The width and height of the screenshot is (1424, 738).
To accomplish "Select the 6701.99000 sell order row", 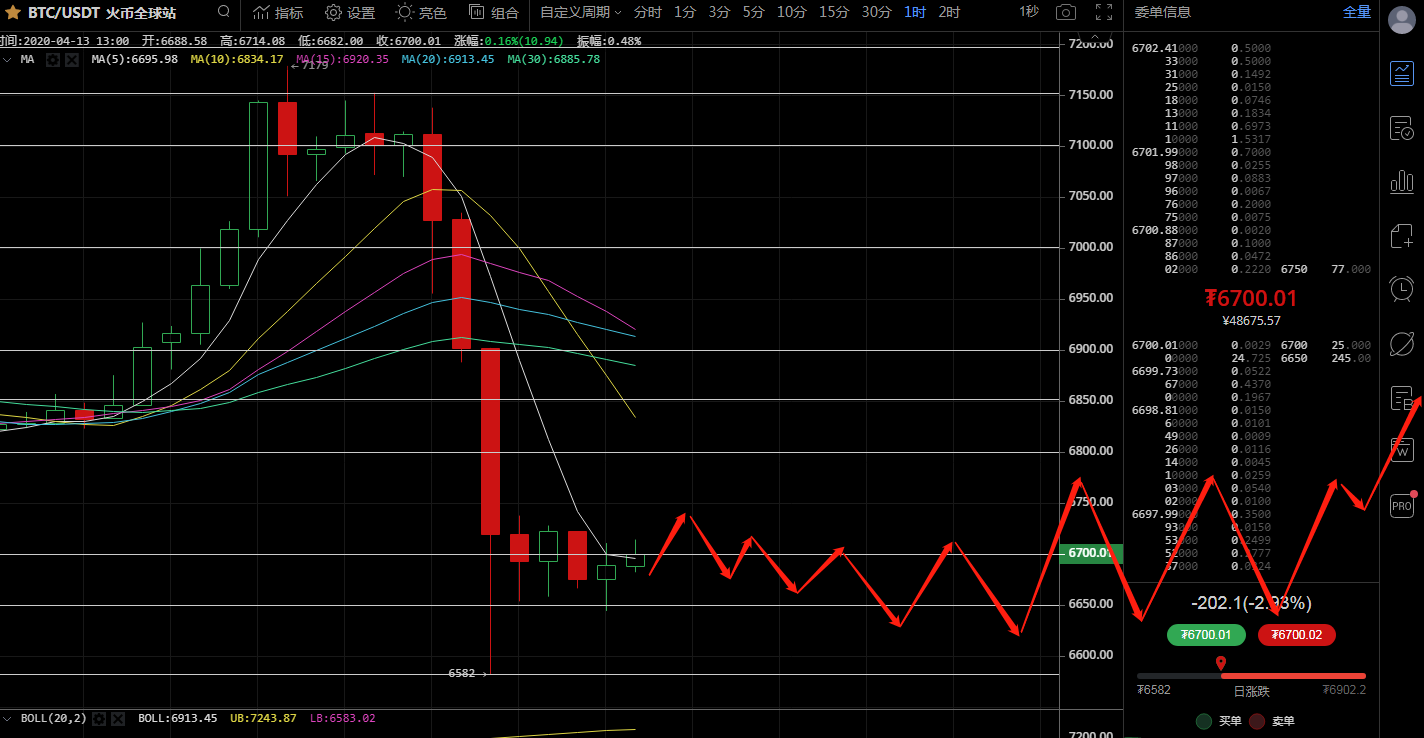I will pos(1251,152).
